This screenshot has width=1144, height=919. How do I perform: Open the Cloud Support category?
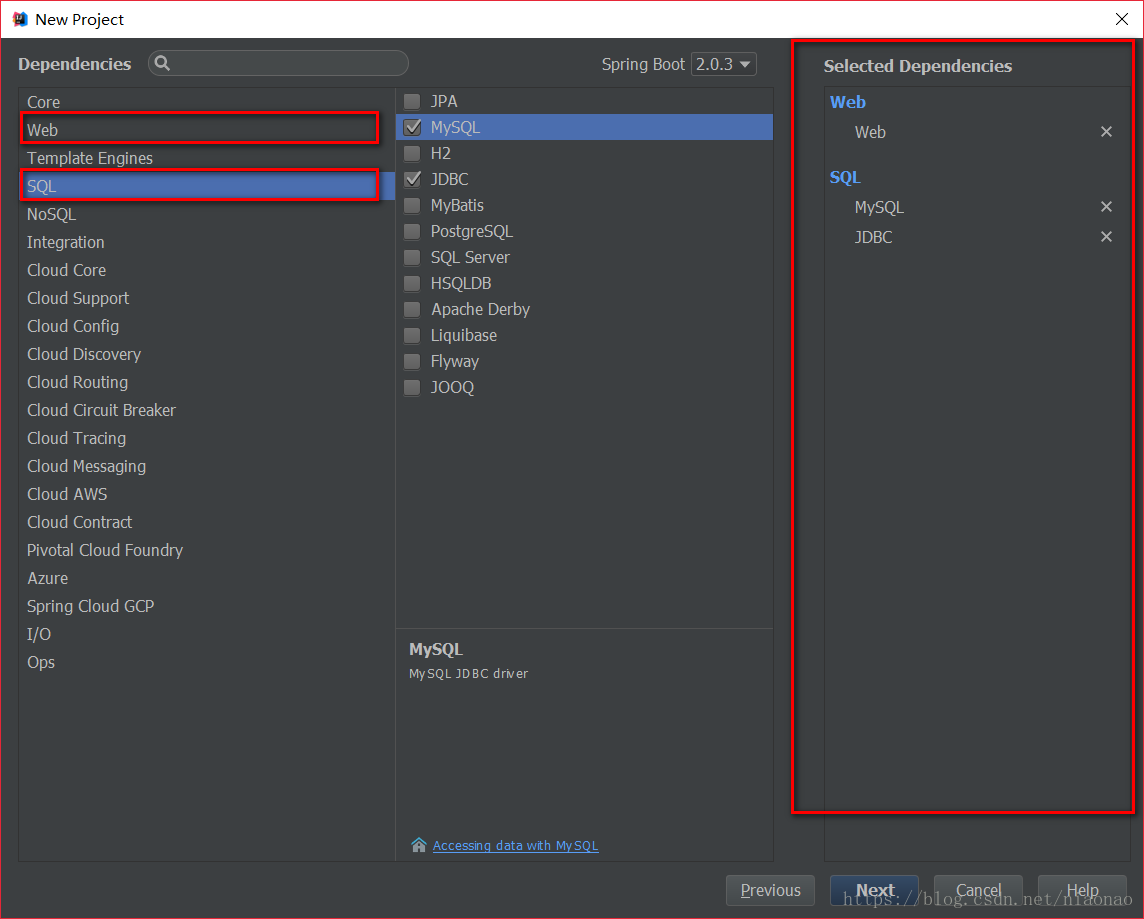point(206,298)
